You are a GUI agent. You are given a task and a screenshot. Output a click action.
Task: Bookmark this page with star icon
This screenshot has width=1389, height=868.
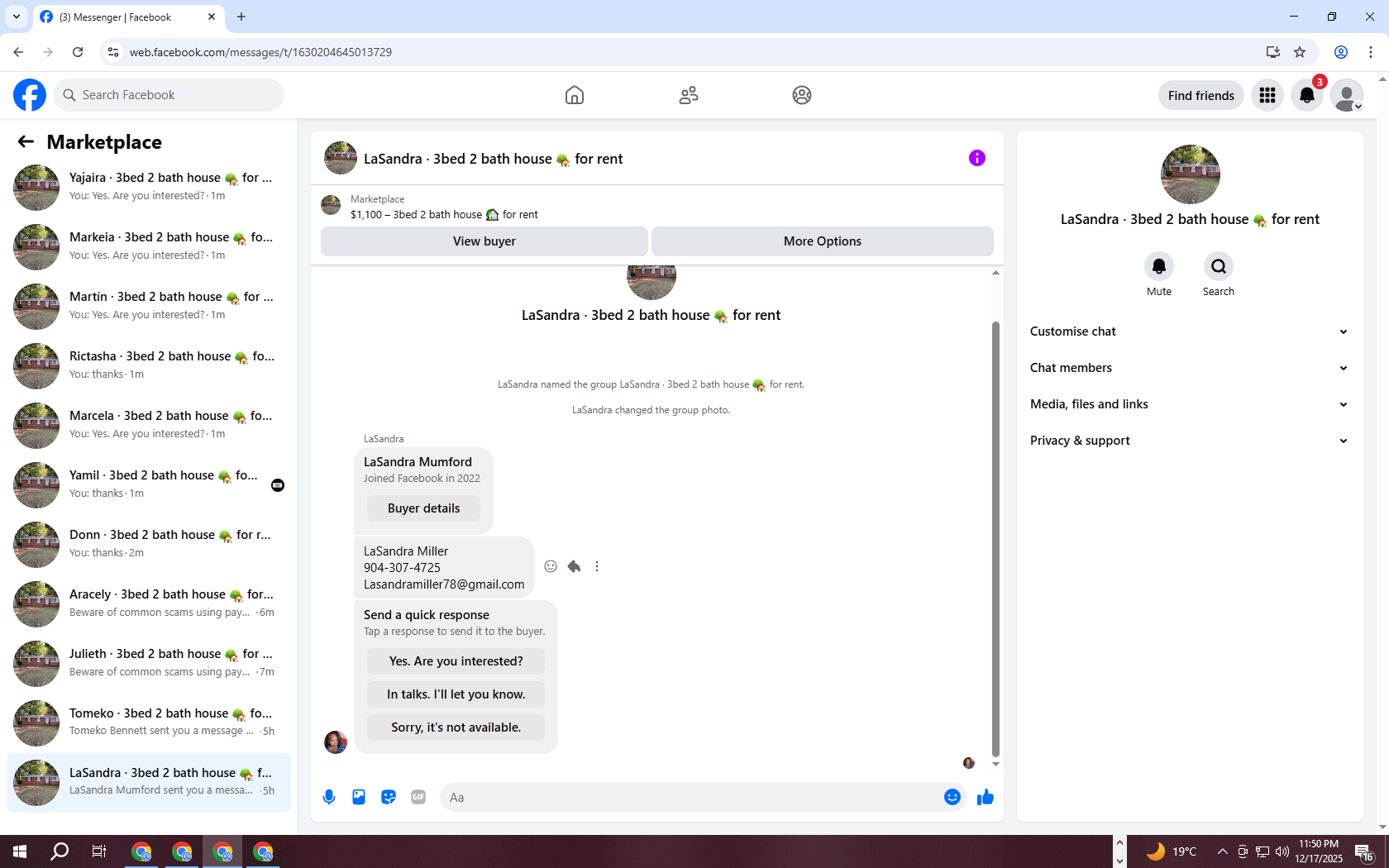1300,52
